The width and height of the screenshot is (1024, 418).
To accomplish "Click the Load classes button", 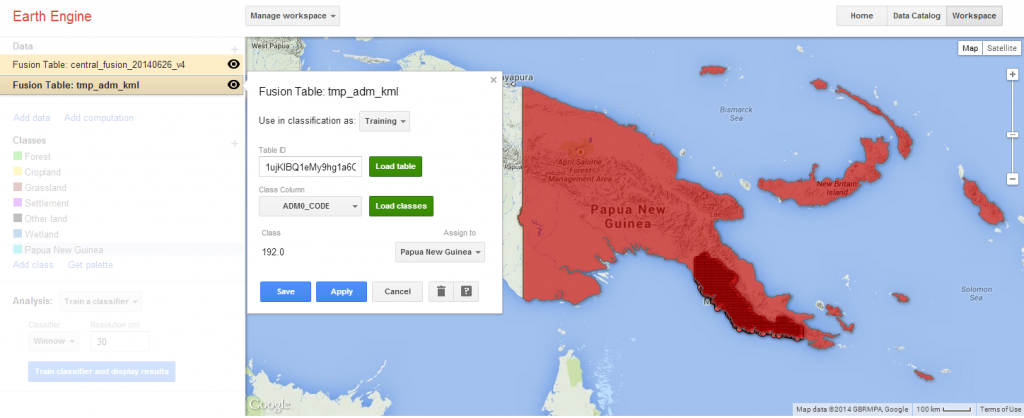I will click(401, 206).
